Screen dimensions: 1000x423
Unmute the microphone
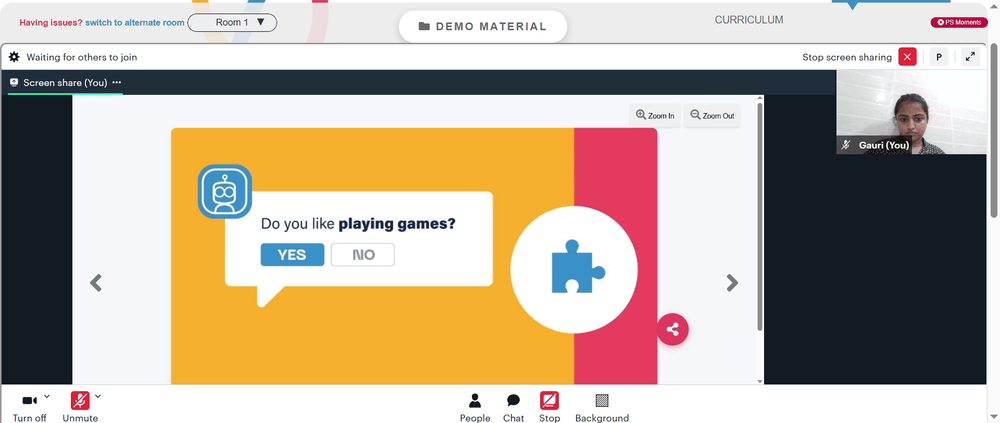click(80, 407)
